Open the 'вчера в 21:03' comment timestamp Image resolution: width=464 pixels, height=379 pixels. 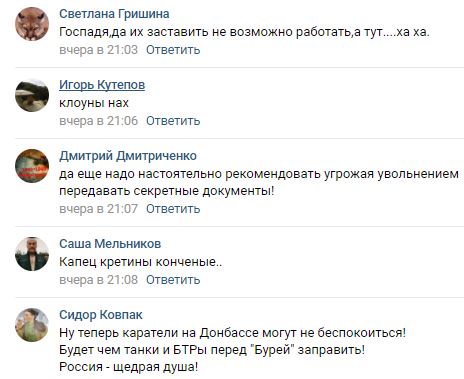pos(98,50)
